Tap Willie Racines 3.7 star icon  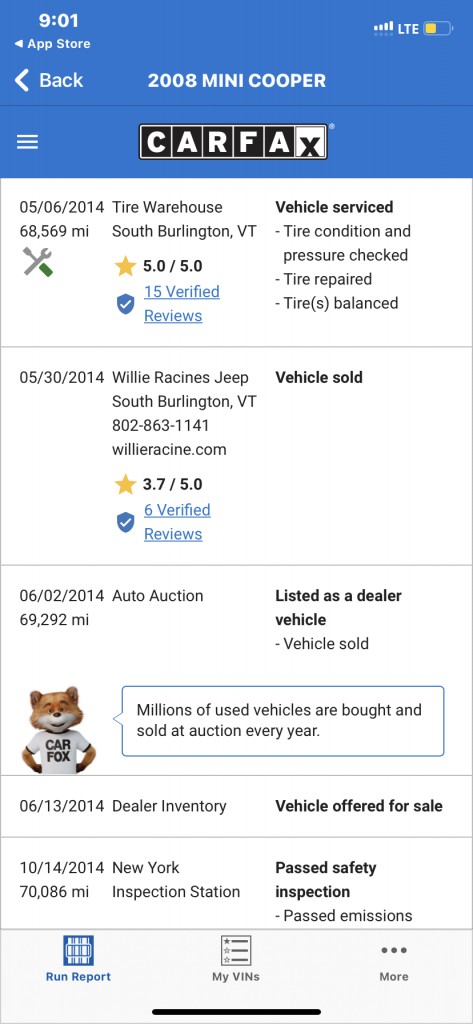click(125, 485)
